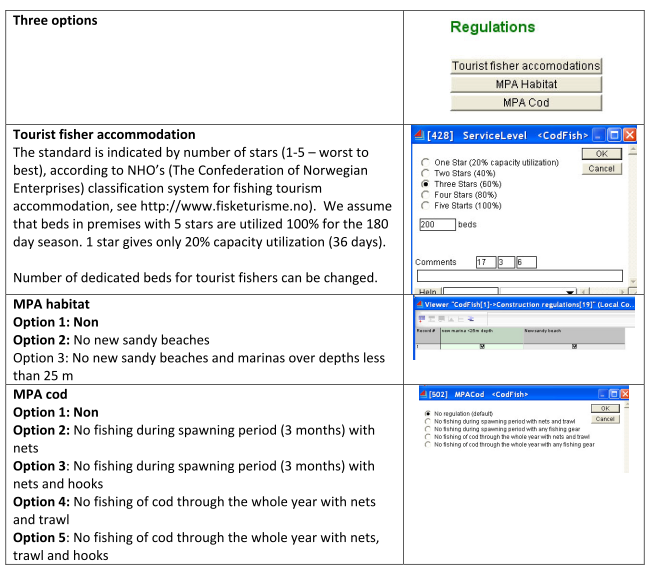Maximize the ServiceLevel window
The width and height of the screenshot is (657, 567).
click(x=614, y=135)
